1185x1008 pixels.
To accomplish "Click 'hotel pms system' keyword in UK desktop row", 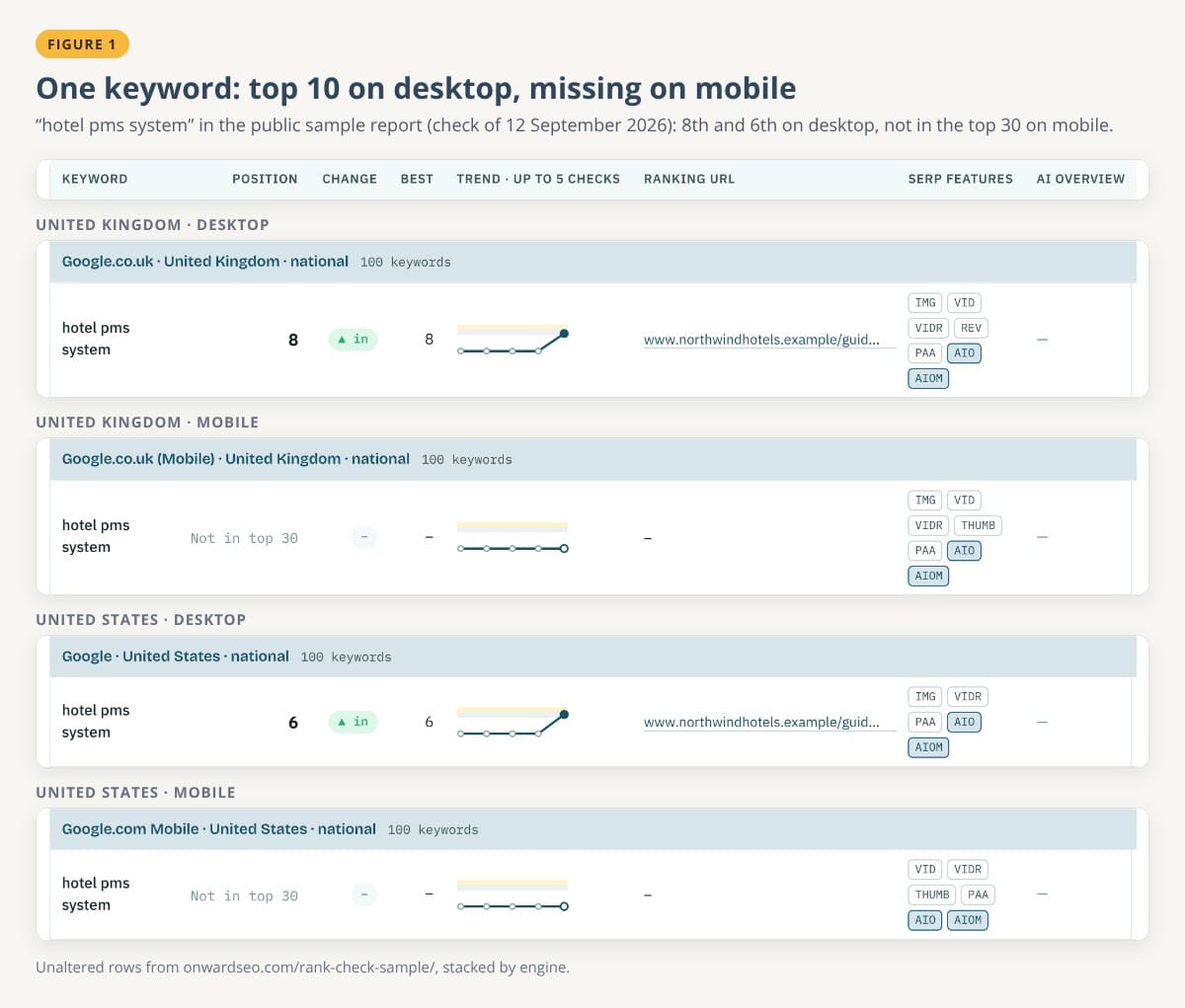I will pyautogui.click(x=96, y=339).
